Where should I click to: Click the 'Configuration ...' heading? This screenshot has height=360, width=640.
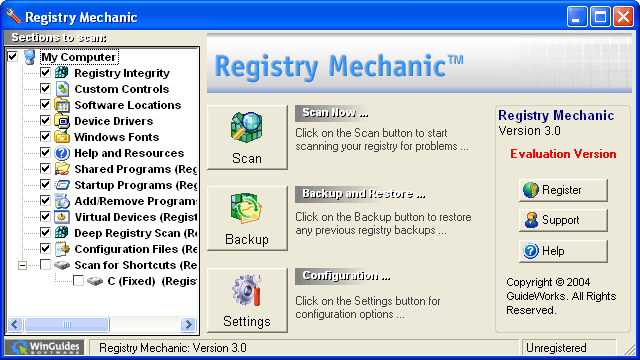point(346,276)
